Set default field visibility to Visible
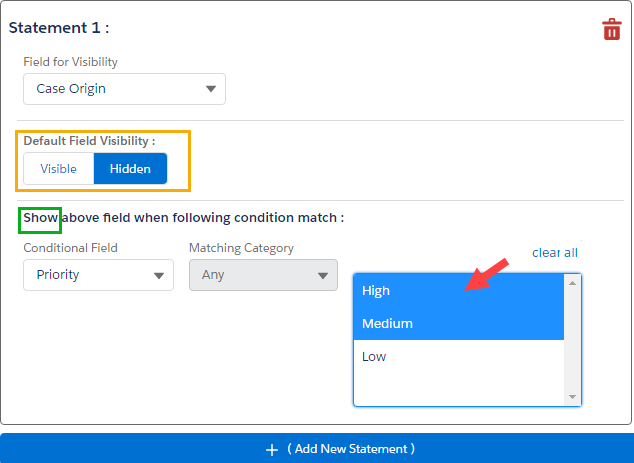634x463 pixels. 58,169
